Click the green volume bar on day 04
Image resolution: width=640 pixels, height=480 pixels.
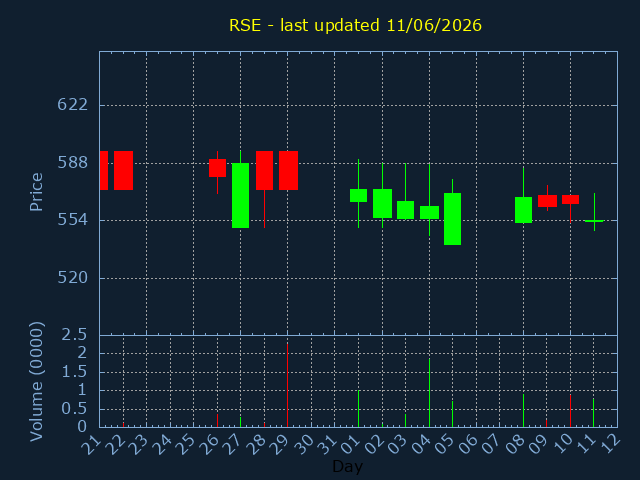point(429,393)
